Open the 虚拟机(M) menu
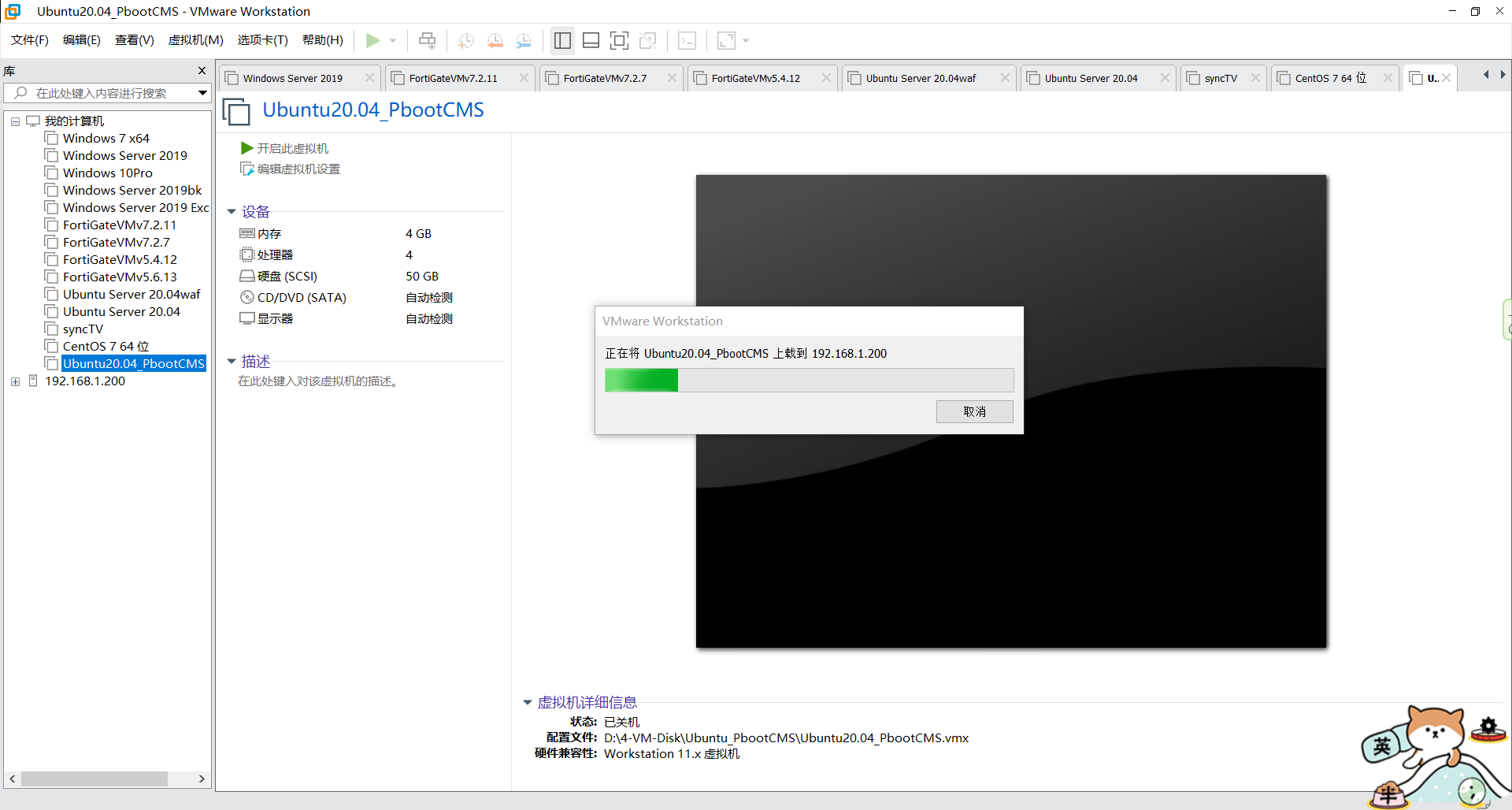1512x810 pixels. [x=196, y=40]
